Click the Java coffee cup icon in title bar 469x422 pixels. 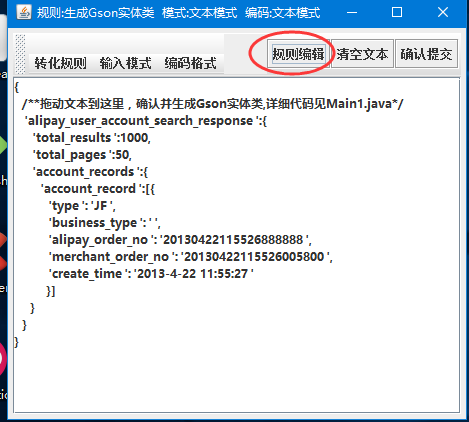pos(24,13)
